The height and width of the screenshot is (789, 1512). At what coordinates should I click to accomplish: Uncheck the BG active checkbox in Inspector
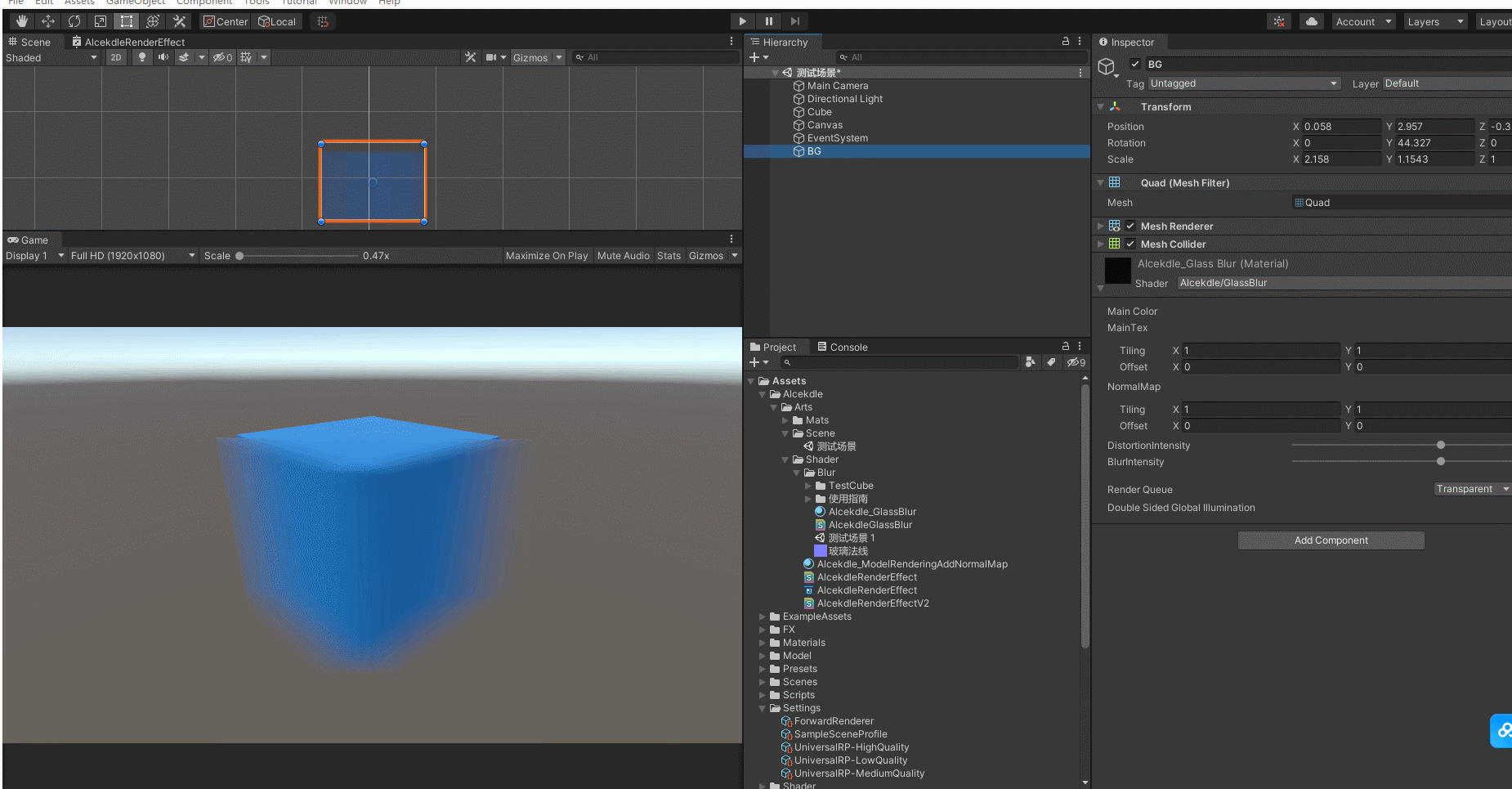(x=1134, y=63)
